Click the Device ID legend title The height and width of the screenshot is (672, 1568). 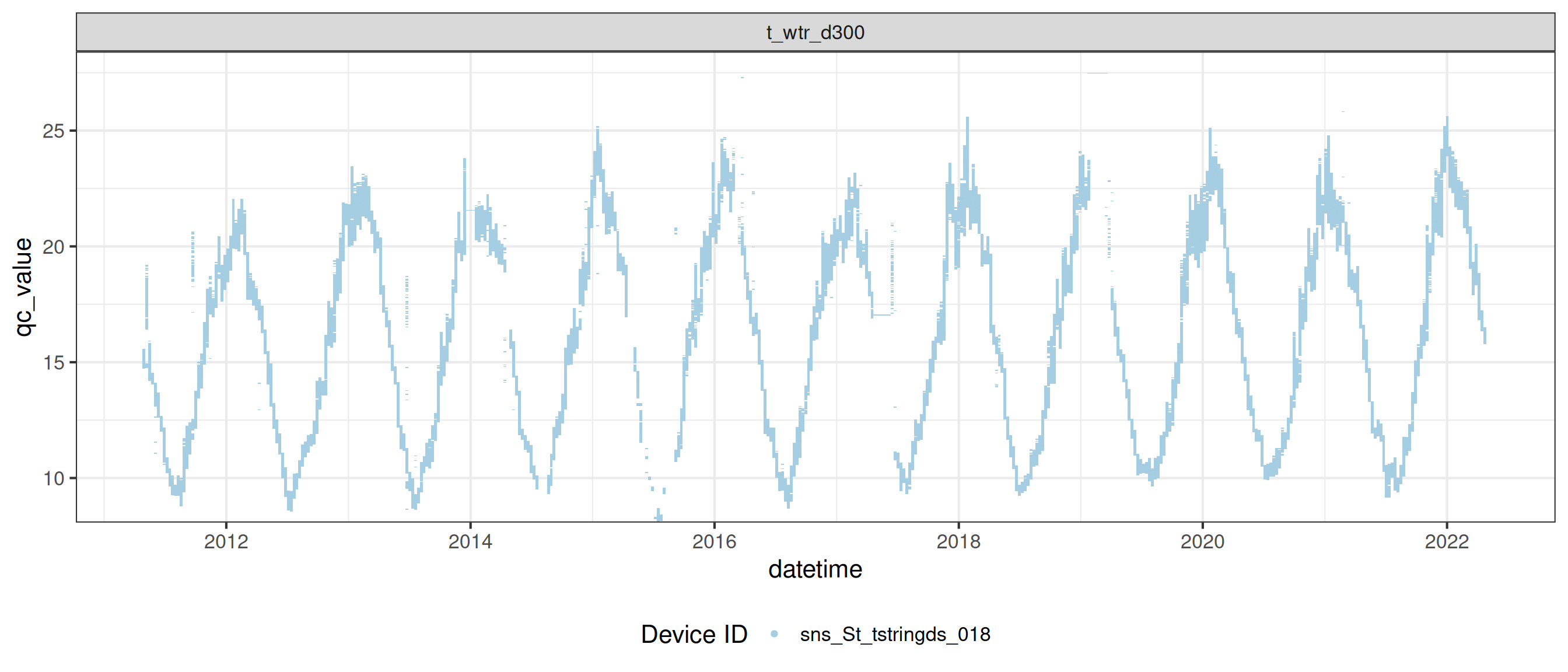point(694,634)
